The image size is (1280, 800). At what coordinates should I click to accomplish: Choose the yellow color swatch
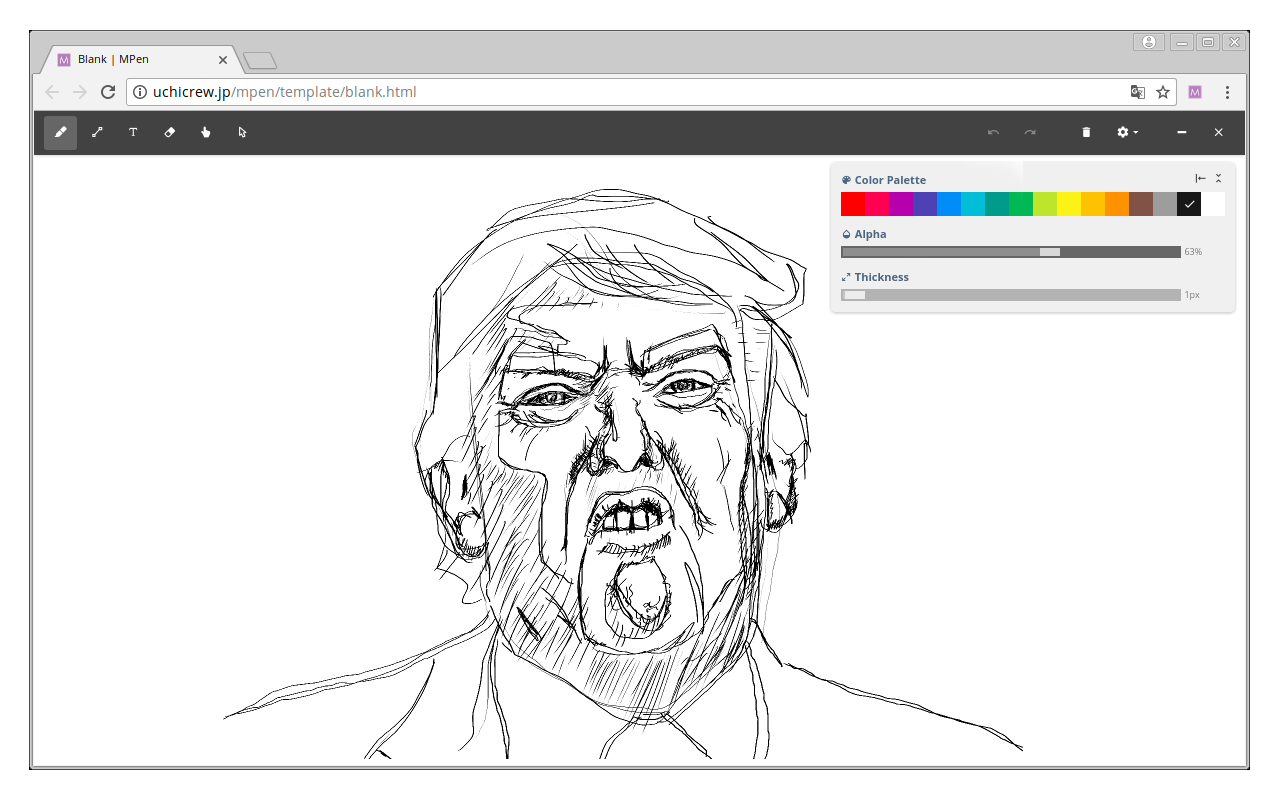[1069, 204]
